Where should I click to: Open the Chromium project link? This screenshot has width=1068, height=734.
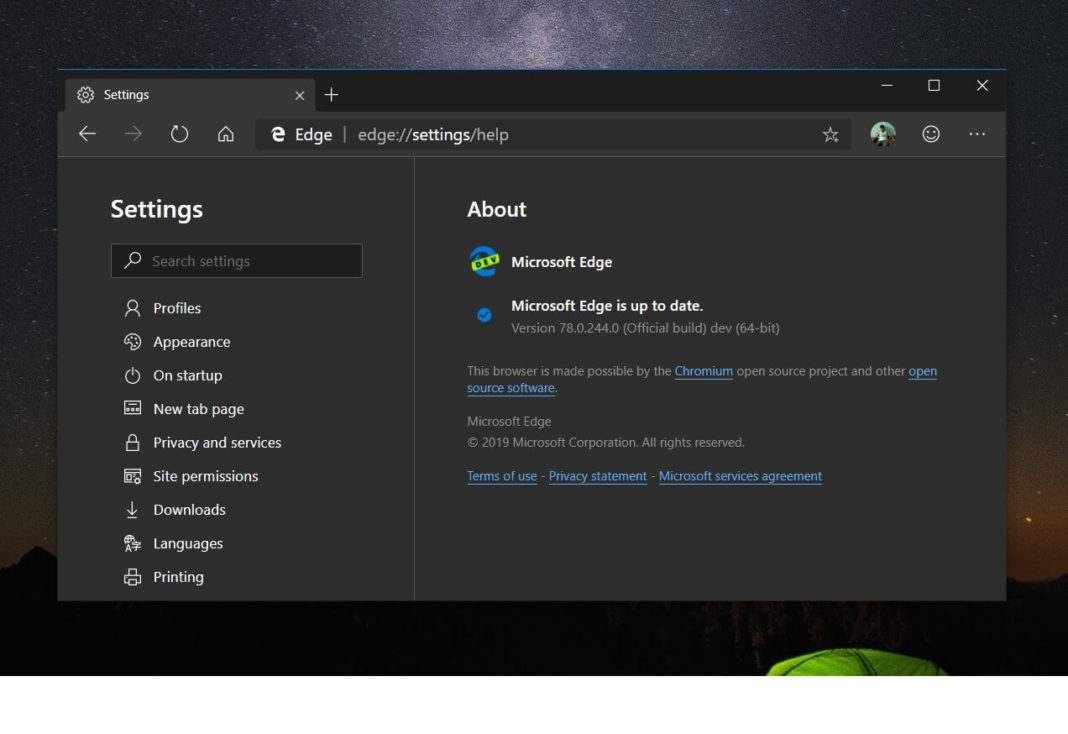703,371
